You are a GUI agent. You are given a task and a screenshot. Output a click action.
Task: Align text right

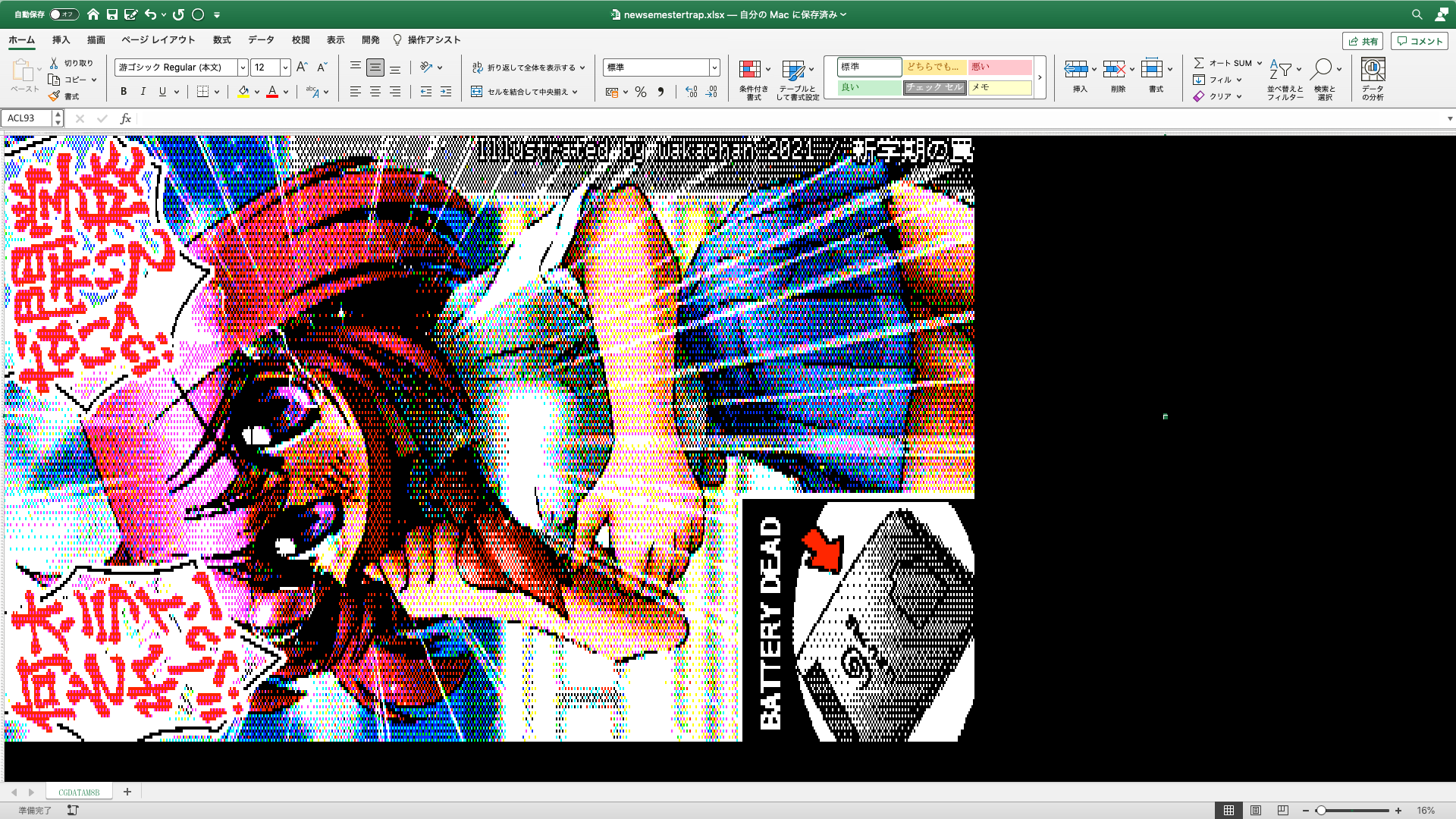tap(395, 92)
